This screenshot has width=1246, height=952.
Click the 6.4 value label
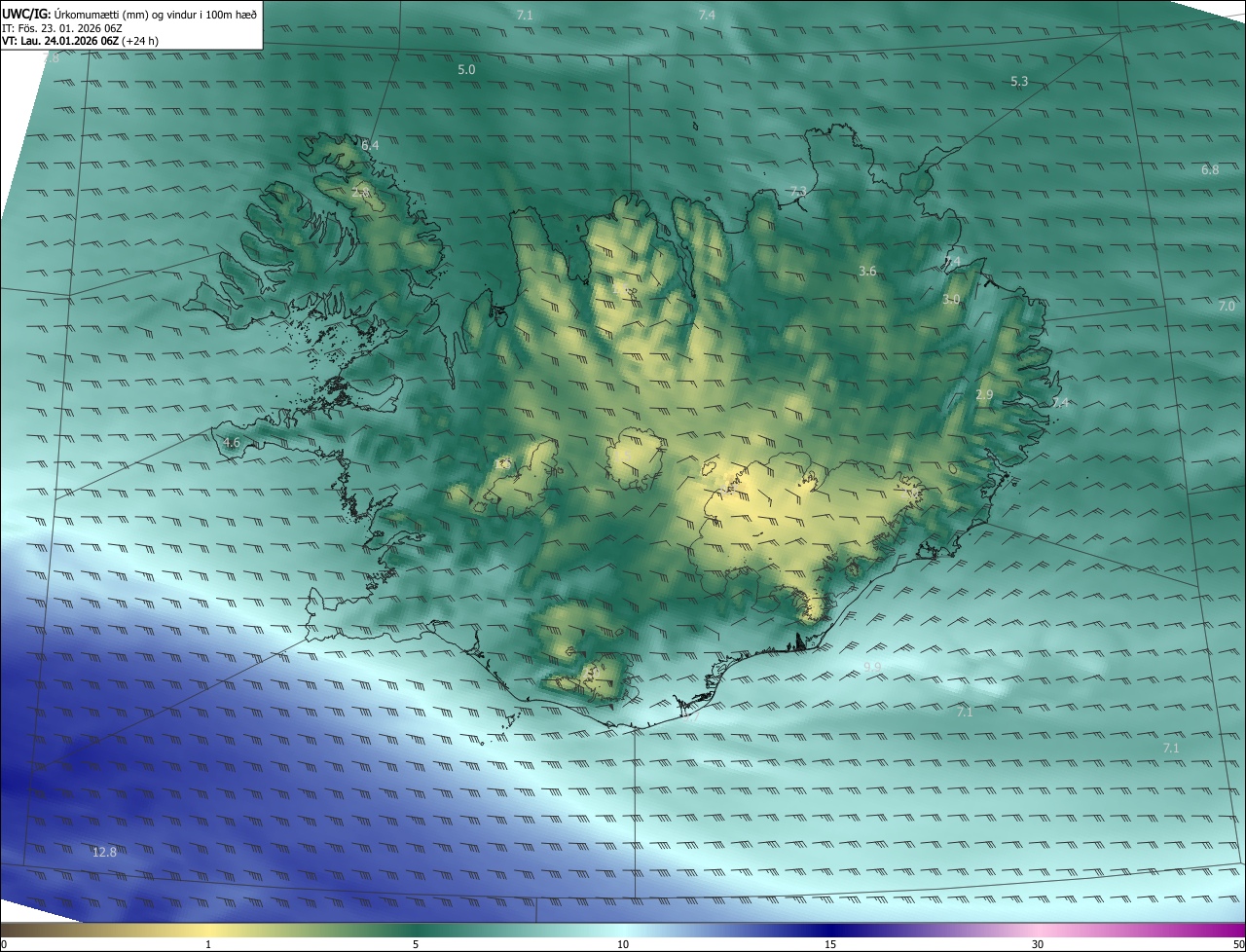click(x=370, y=145)
